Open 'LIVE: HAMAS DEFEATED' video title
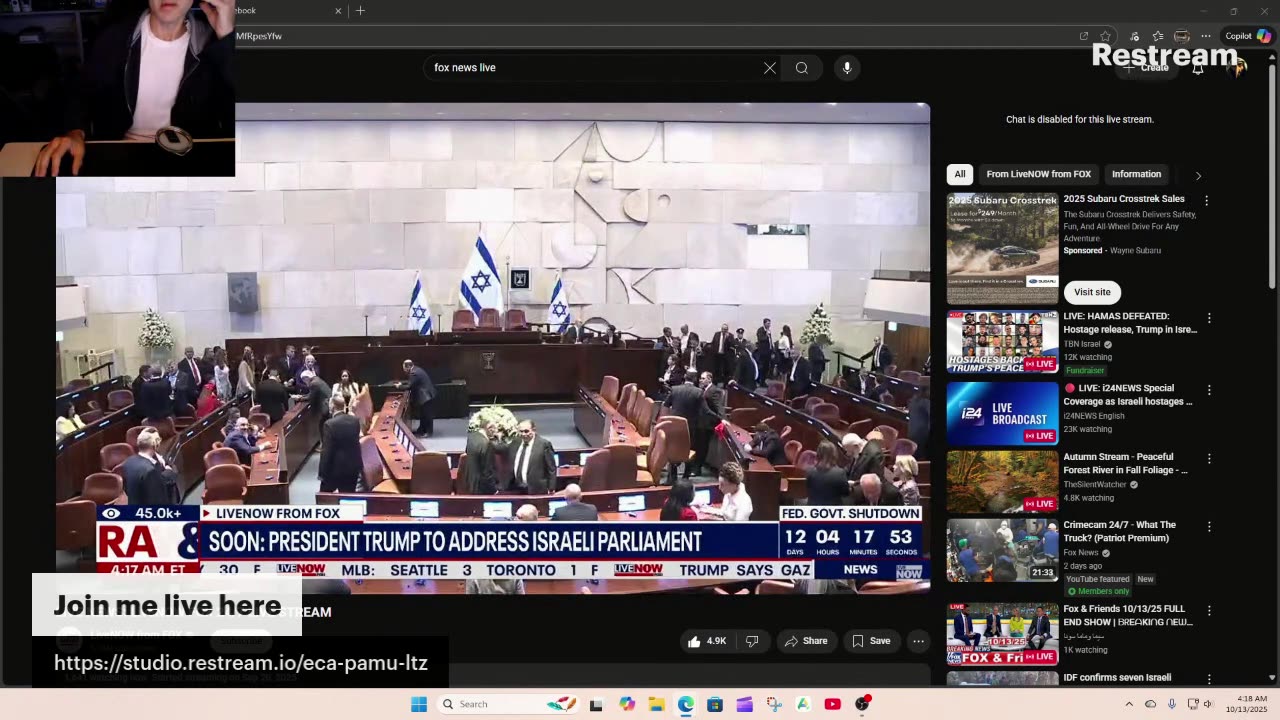 (1130, 323)
